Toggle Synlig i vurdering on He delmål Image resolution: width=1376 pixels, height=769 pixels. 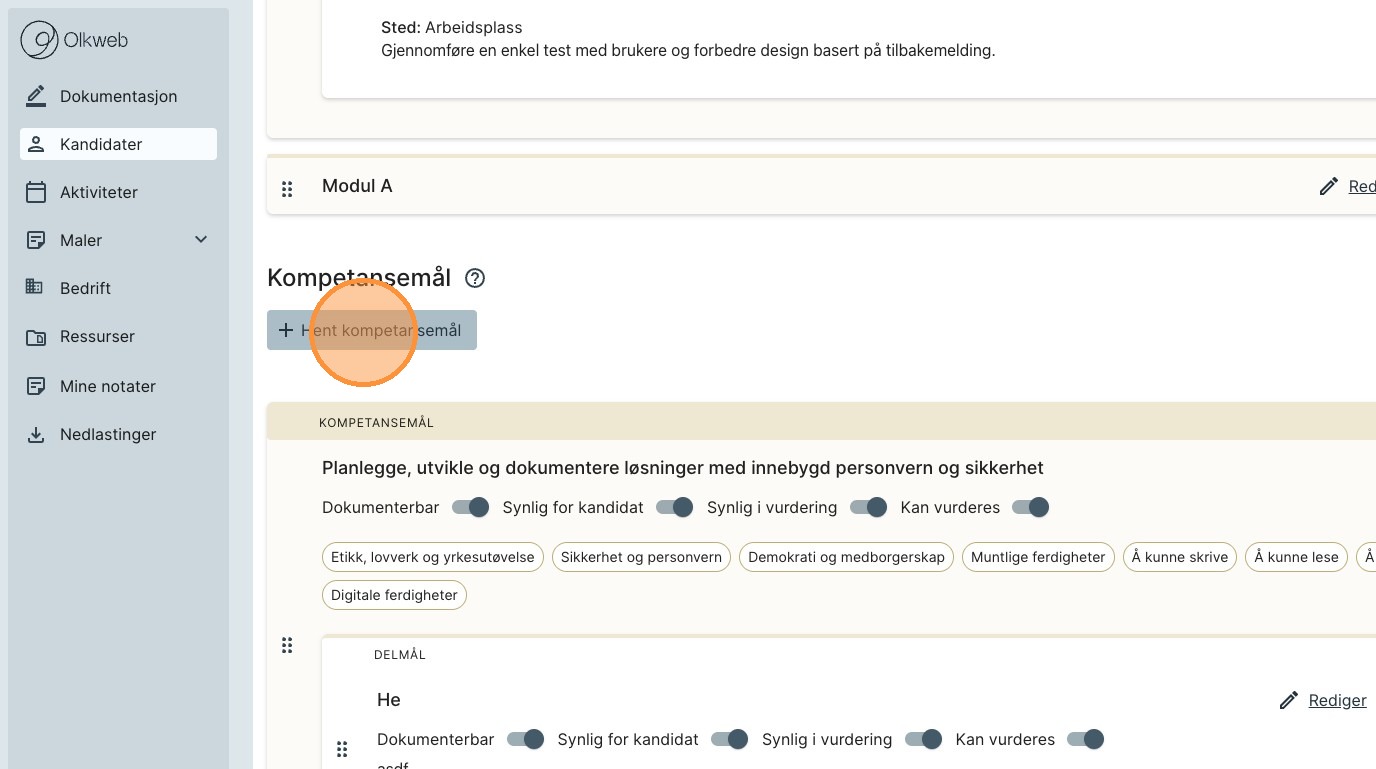point(924,739)
